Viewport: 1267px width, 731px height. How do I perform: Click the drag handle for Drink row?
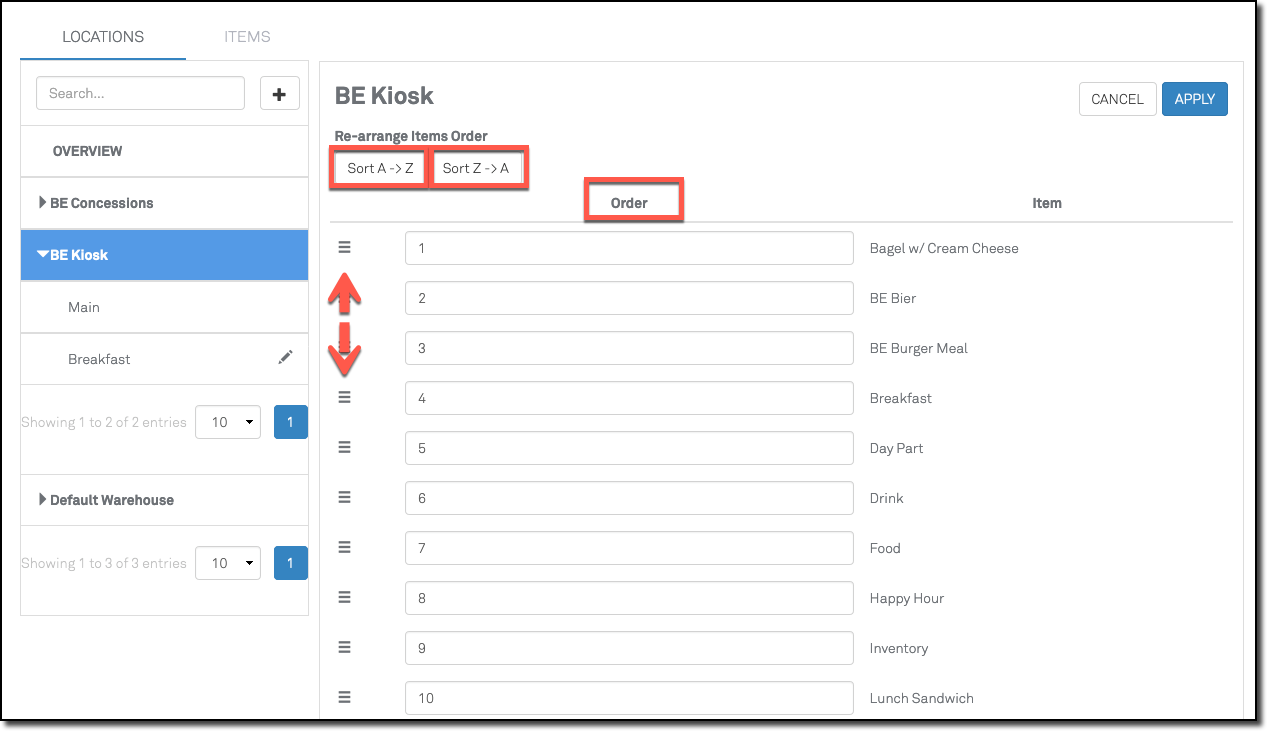[x=345, y=497]
